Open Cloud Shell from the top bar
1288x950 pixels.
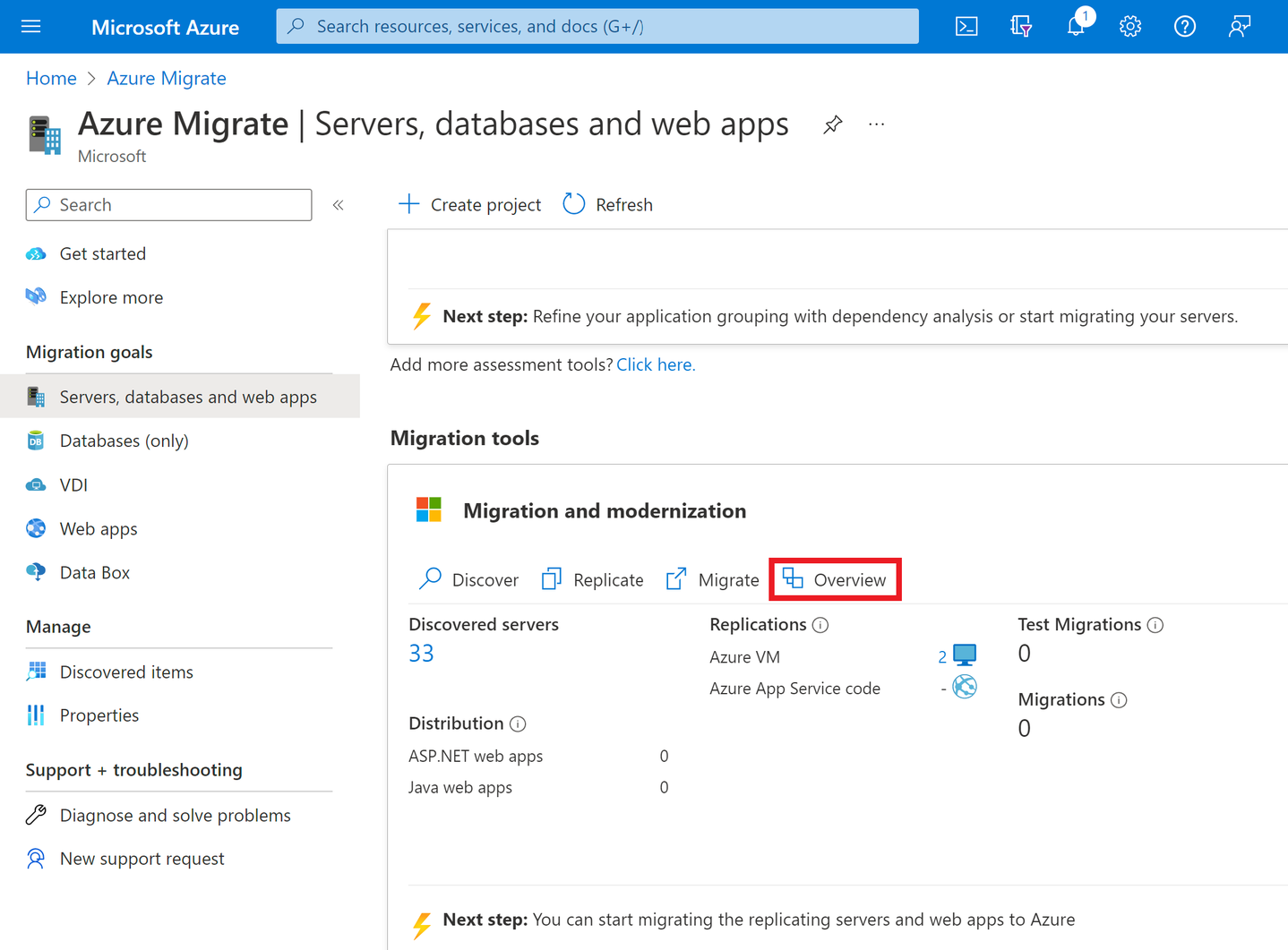pos(966,27)
